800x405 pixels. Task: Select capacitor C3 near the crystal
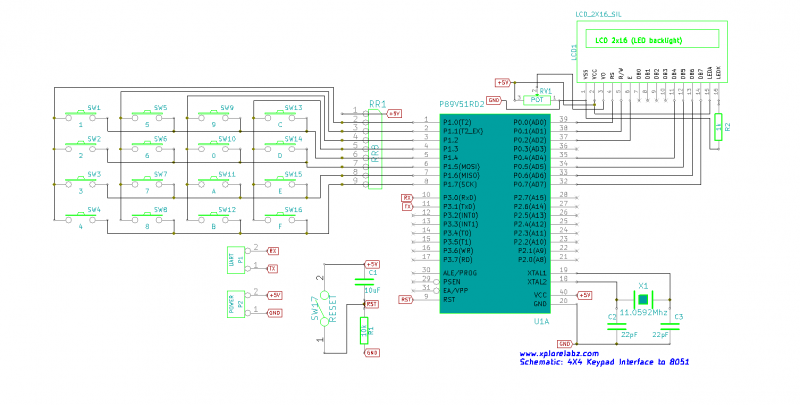pos(669,326)
